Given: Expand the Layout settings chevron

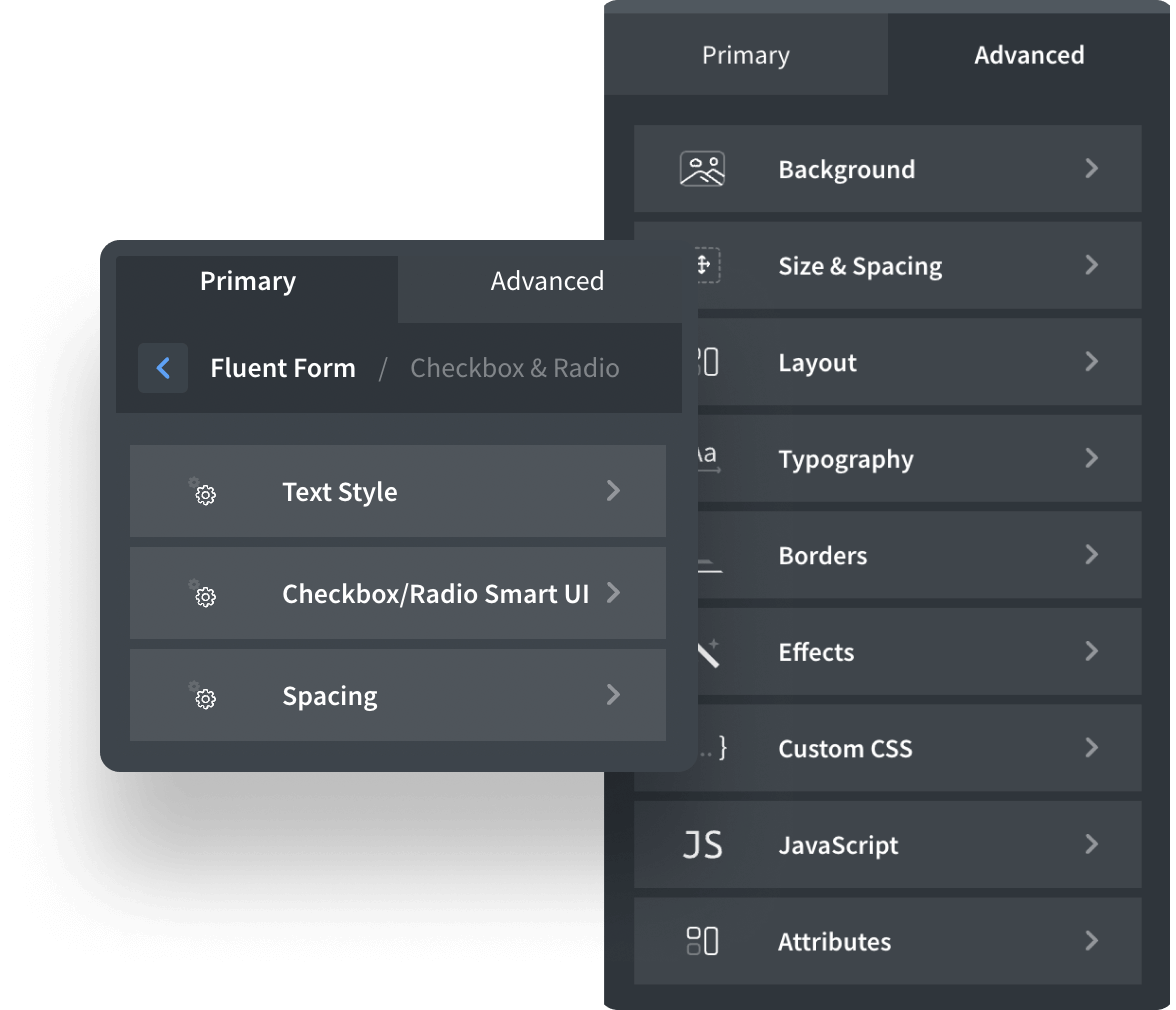Looking at the screenshot, I should pos(1092,362).
